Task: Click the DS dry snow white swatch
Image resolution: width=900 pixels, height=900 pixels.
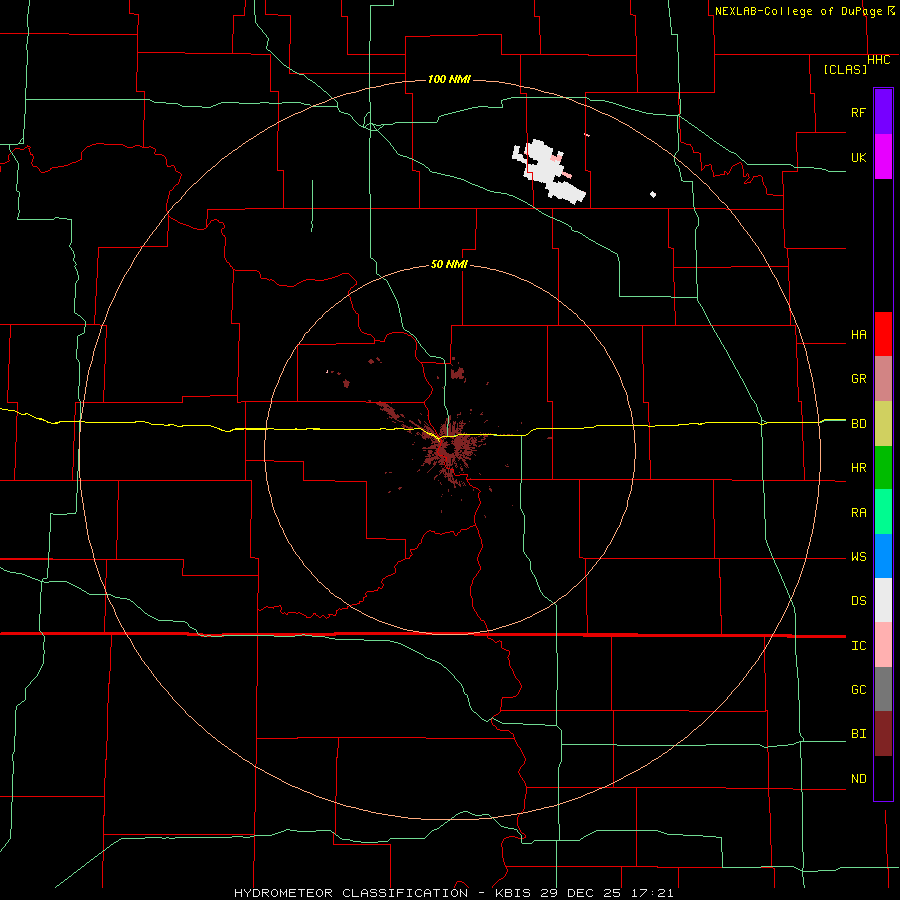Action: point(883,600)
